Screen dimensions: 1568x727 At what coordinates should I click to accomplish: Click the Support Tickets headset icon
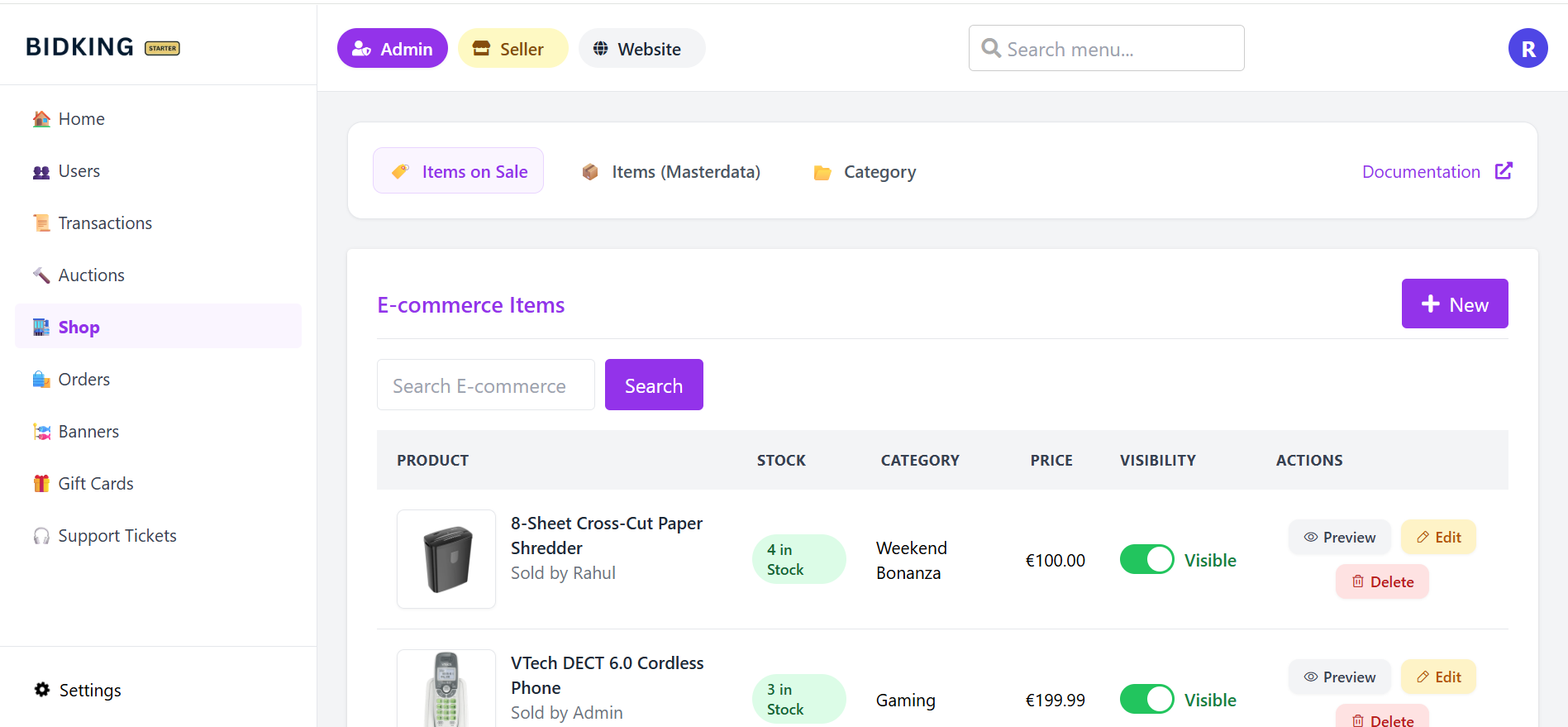pyautogui.click(x=41, y=536)
